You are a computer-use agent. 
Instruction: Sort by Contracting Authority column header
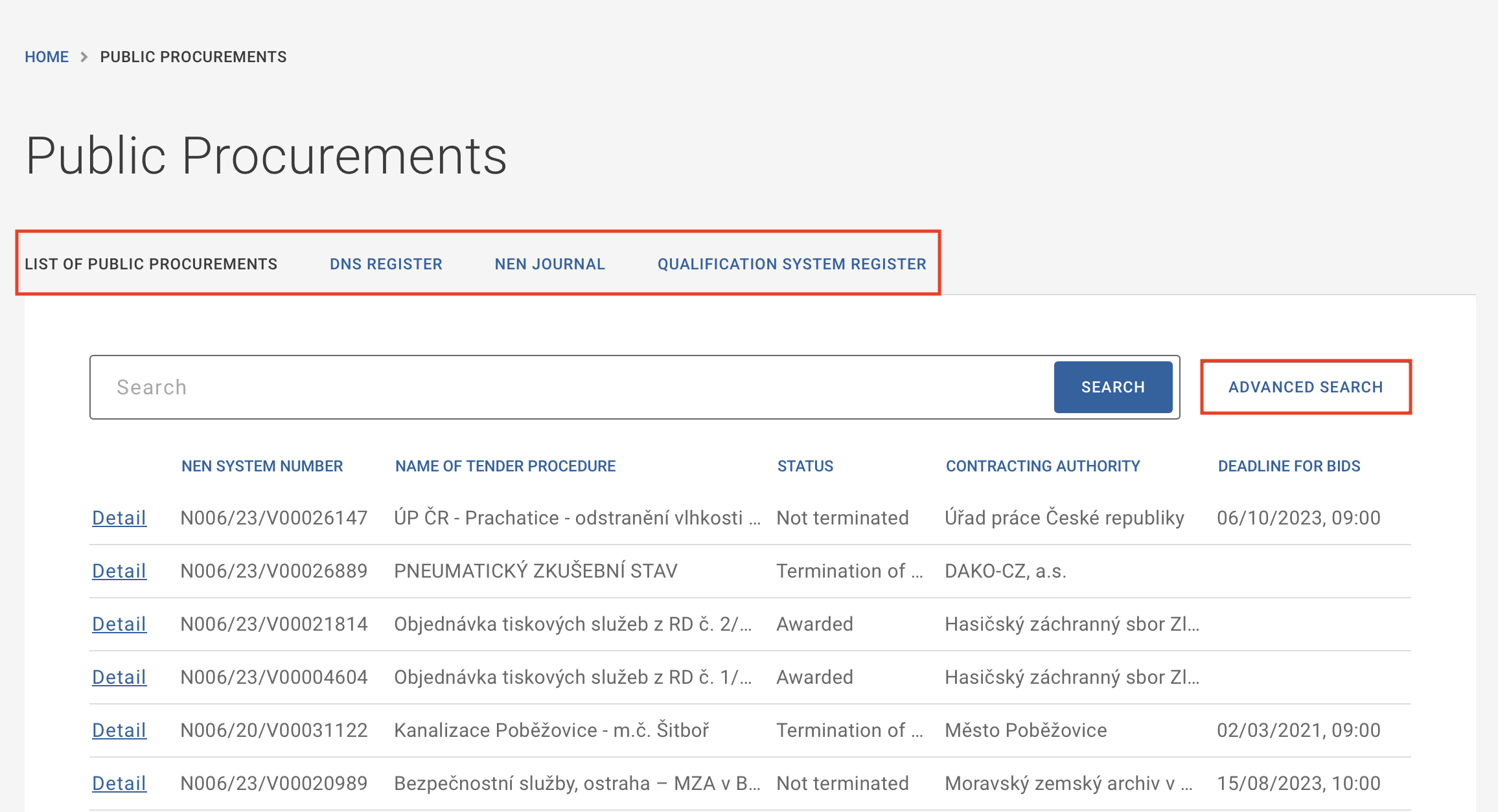1043,466
